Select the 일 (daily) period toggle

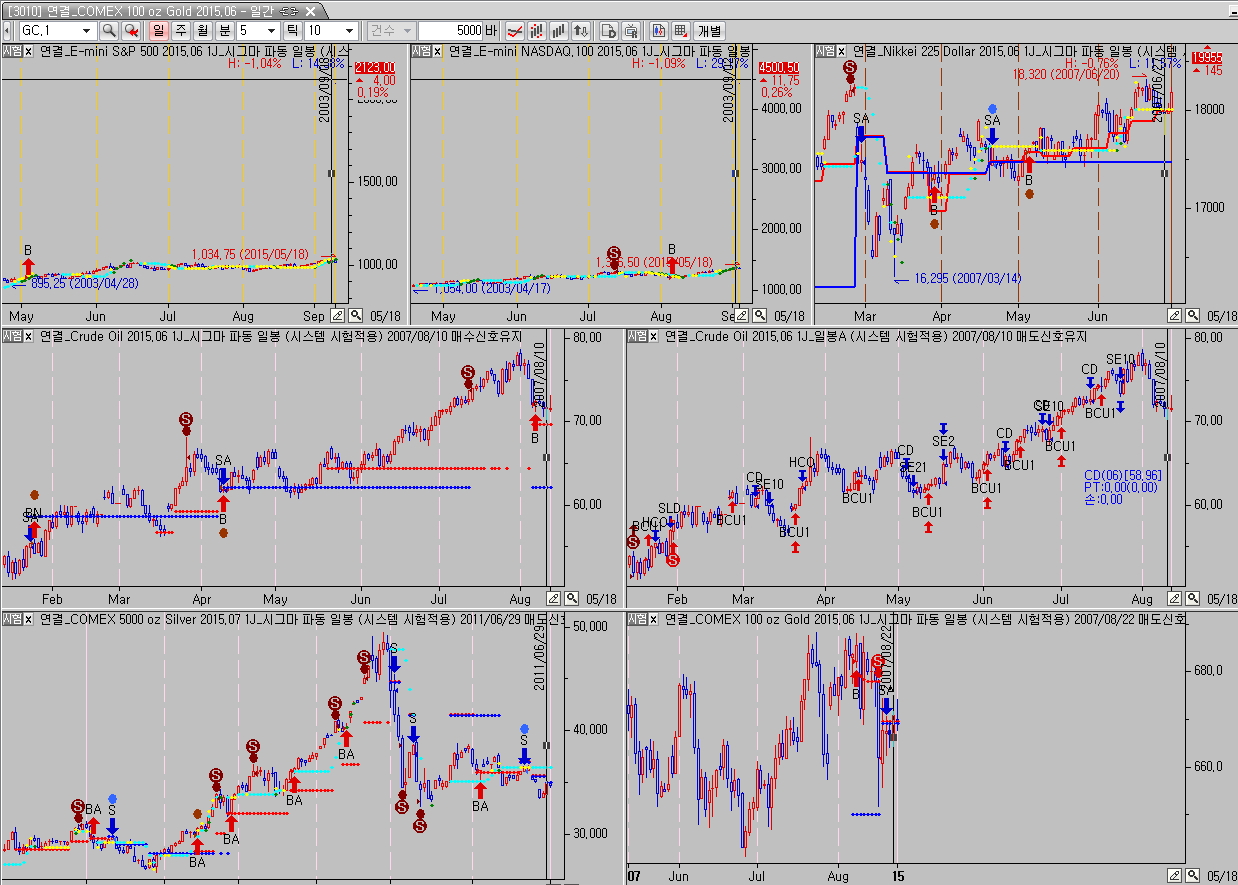[x=159, y=31]
